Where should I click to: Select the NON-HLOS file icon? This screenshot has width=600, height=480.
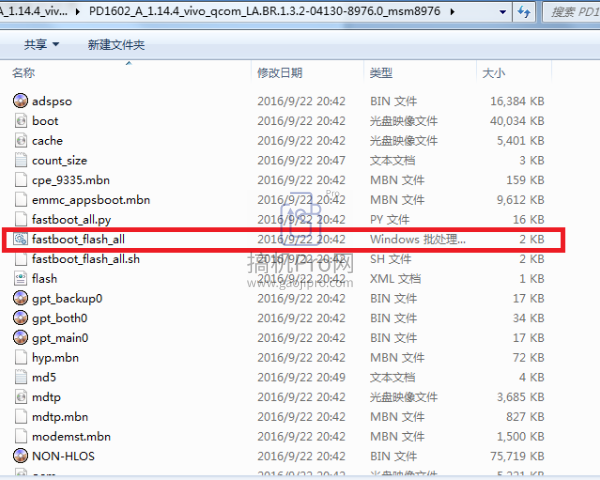20,455
